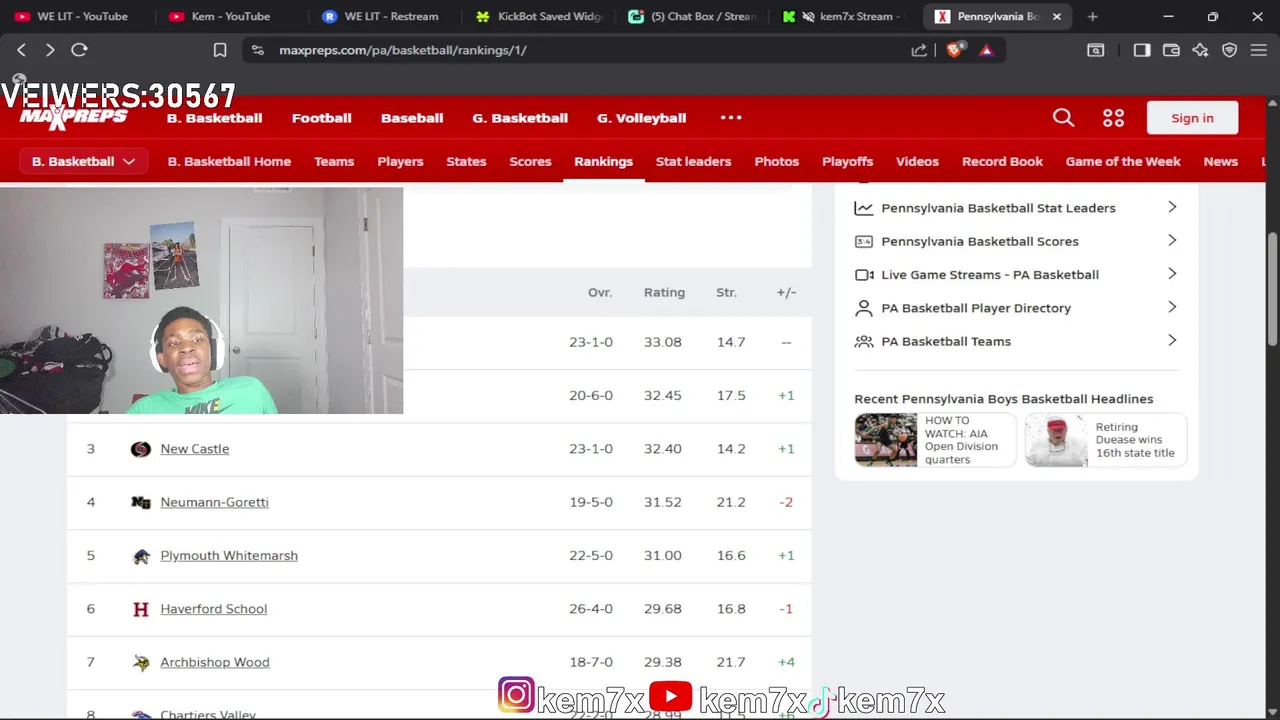Viewport: 1280px width, 720px height.
Task: Expand PA Basketball Player Directory chevron
Action: (1172, 307)
